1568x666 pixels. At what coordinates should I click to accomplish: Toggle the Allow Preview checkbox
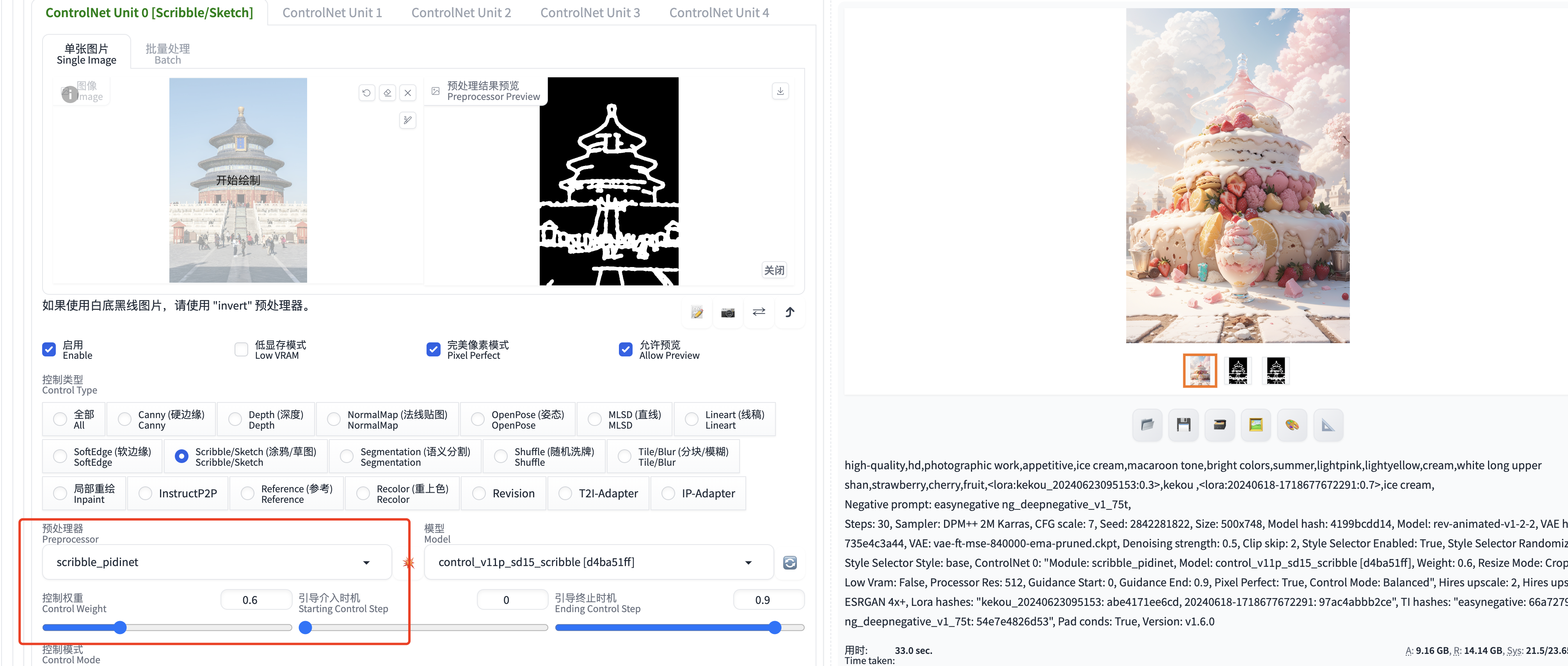pyautogui.click(x=626, y=349)
